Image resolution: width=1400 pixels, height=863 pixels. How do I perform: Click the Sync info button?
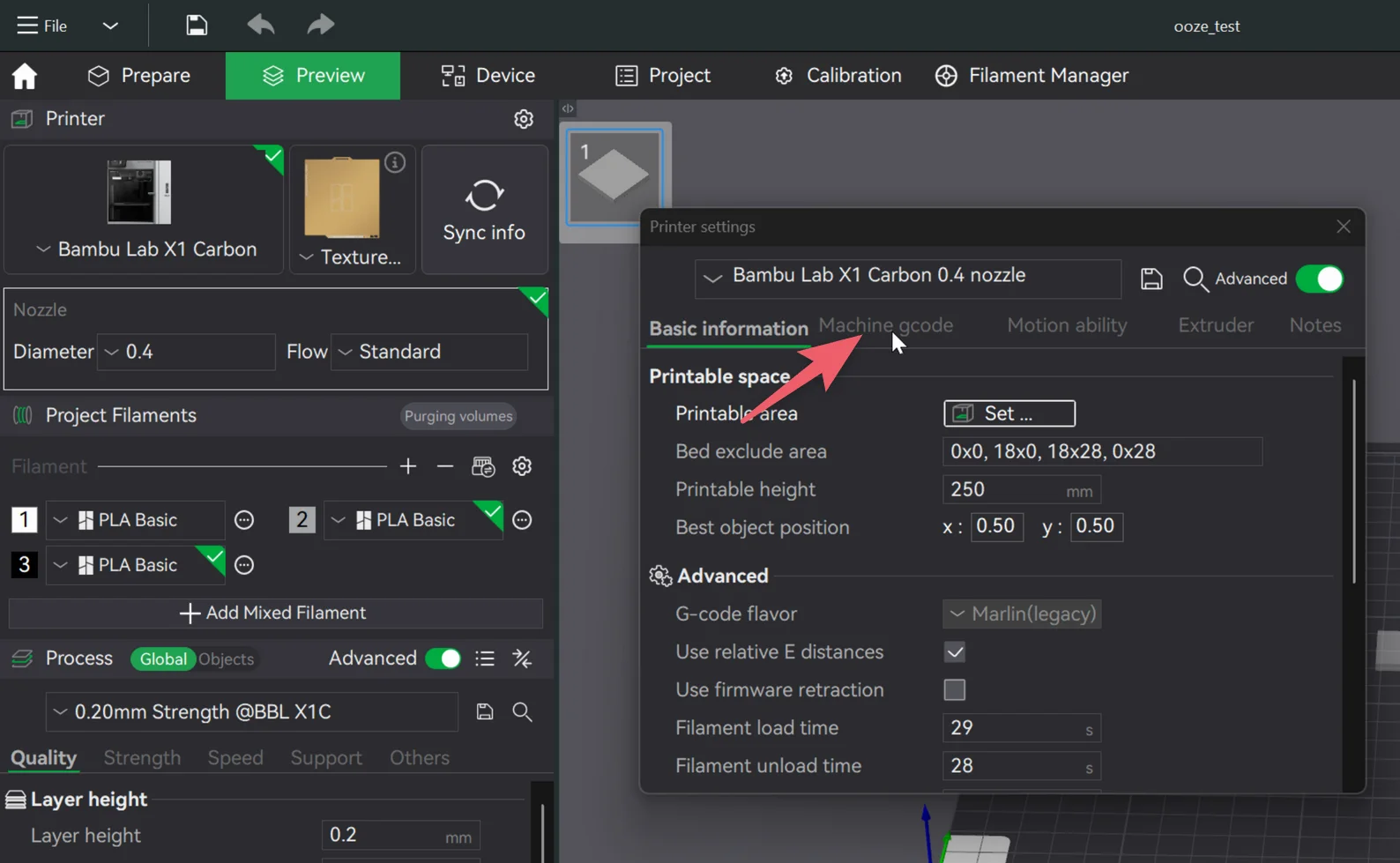484,210
